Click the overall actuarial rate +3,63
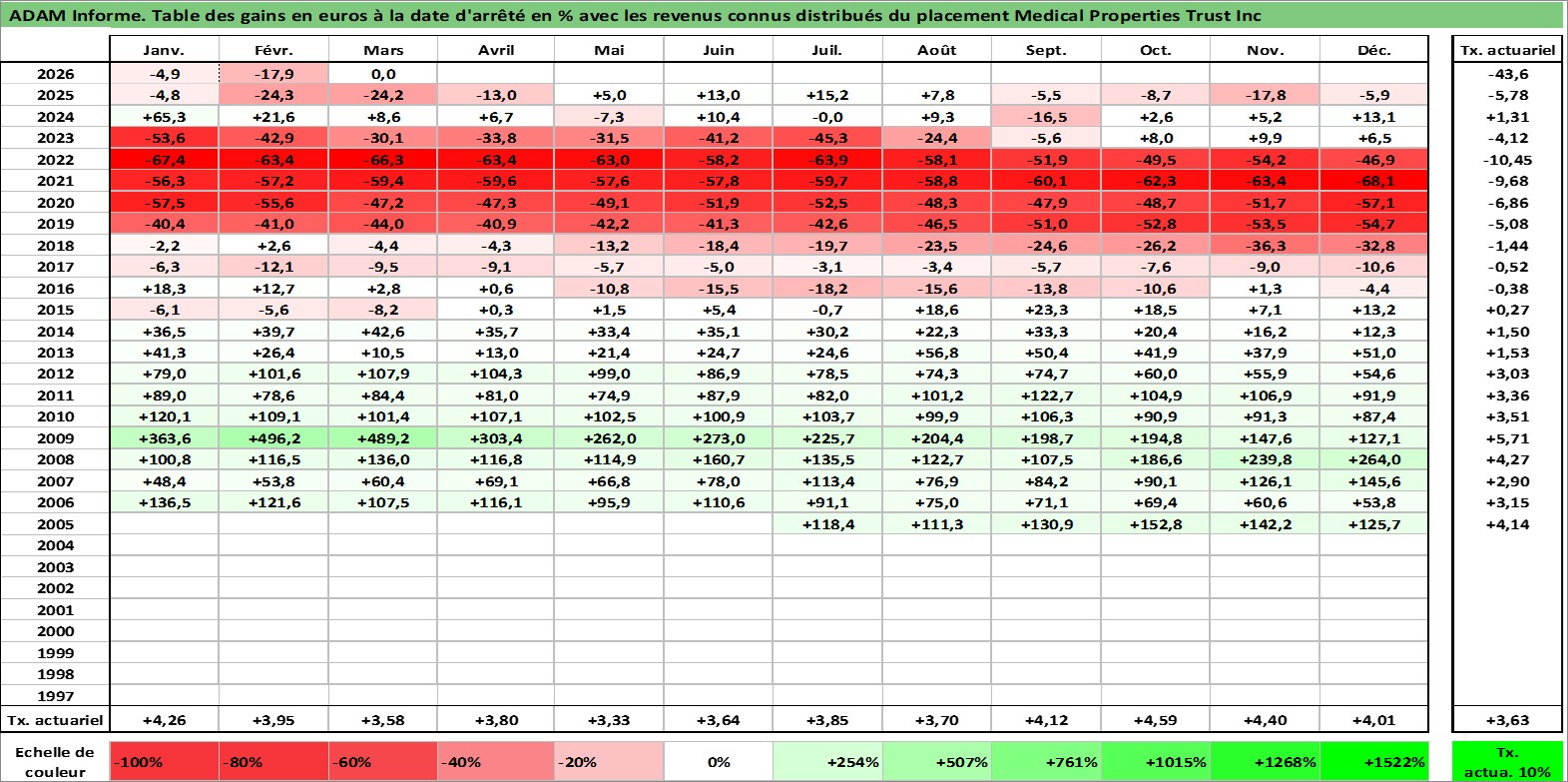The image size is (1568, 782). (1507, 720)
